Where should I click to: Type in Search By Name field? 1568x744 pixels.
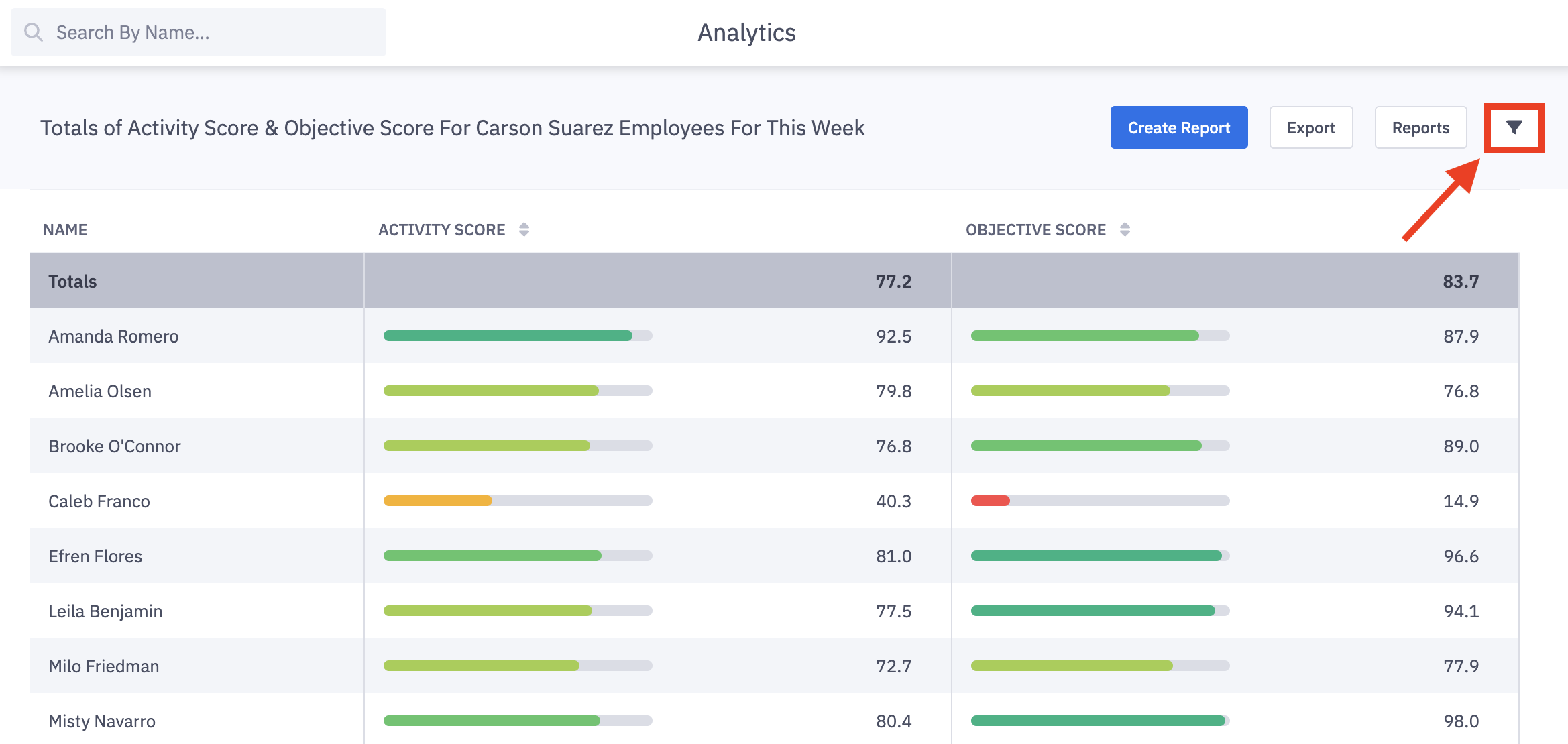(x=215, y=32)
